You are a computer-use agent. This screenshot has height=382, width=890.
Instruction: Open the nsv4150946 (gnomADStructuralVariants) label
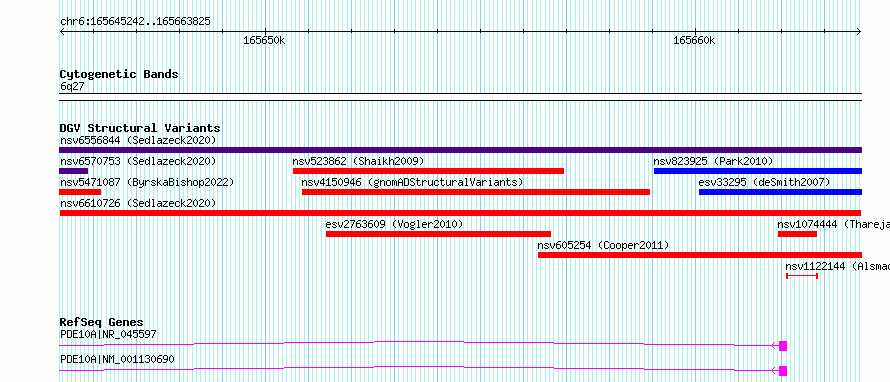pos(412,182)
